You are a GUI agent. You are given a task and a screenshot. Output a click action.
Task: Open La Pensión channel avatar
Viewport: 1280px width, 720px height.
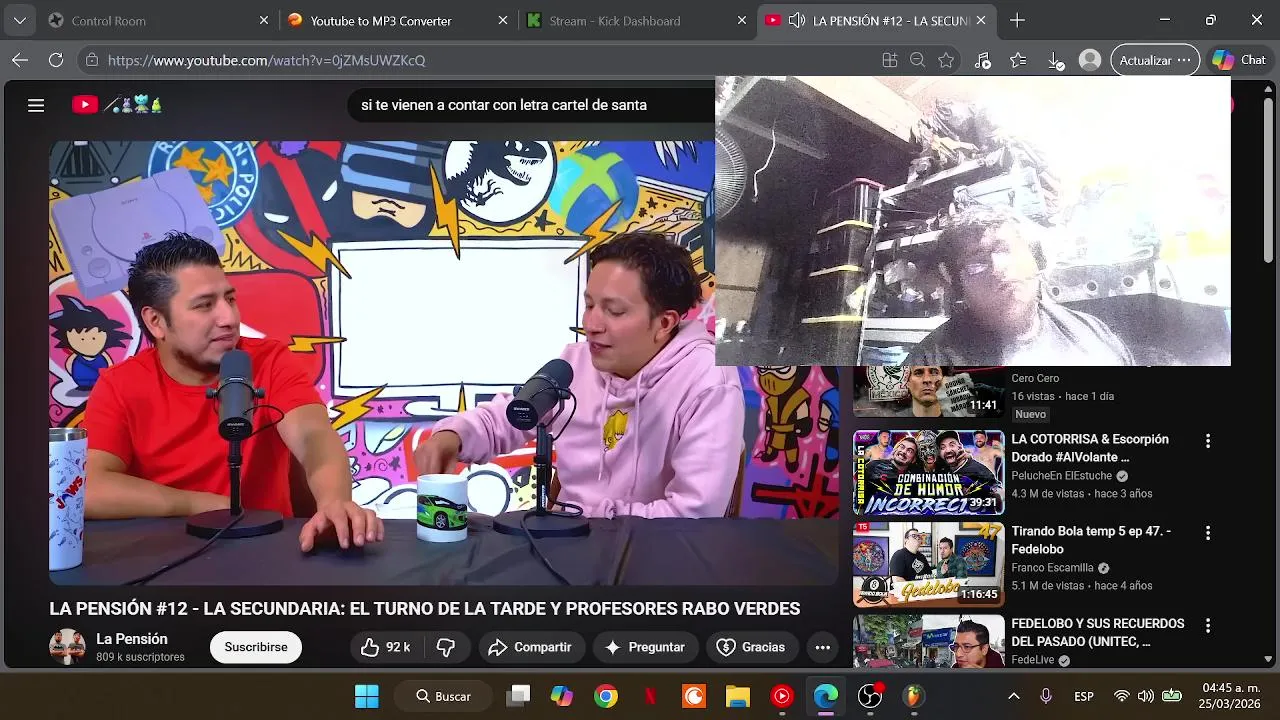[x=68, y=647]
